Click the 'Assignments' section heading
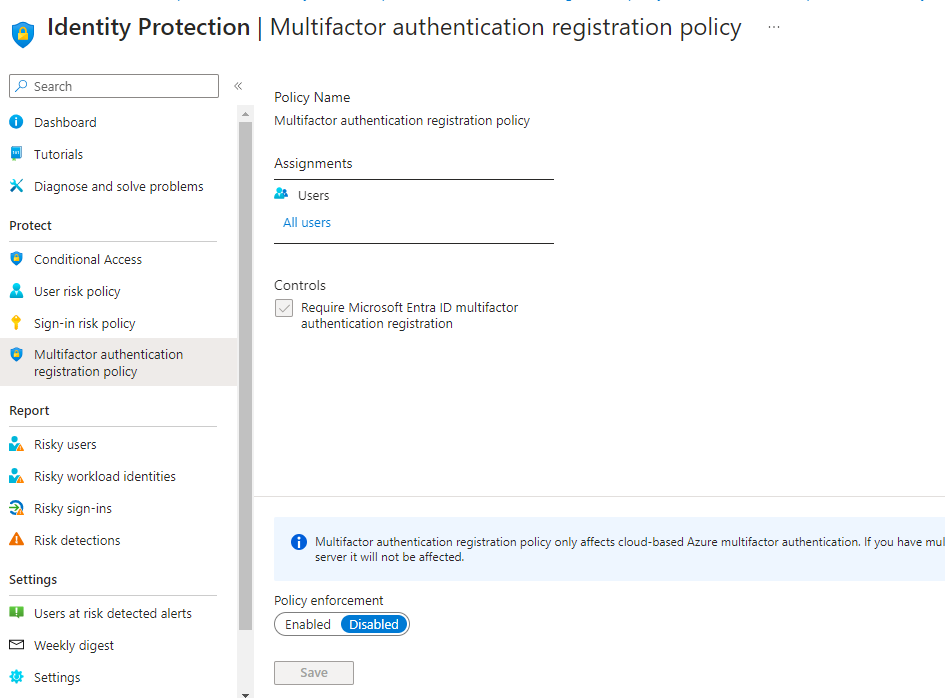945x698 pixels. (x=313, y=163)
